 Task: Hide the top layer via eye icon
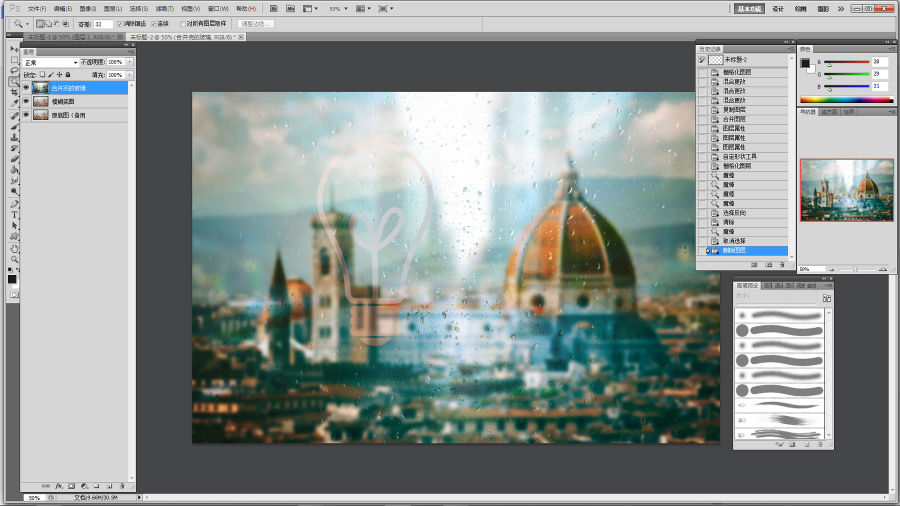(x=26, y=88)
